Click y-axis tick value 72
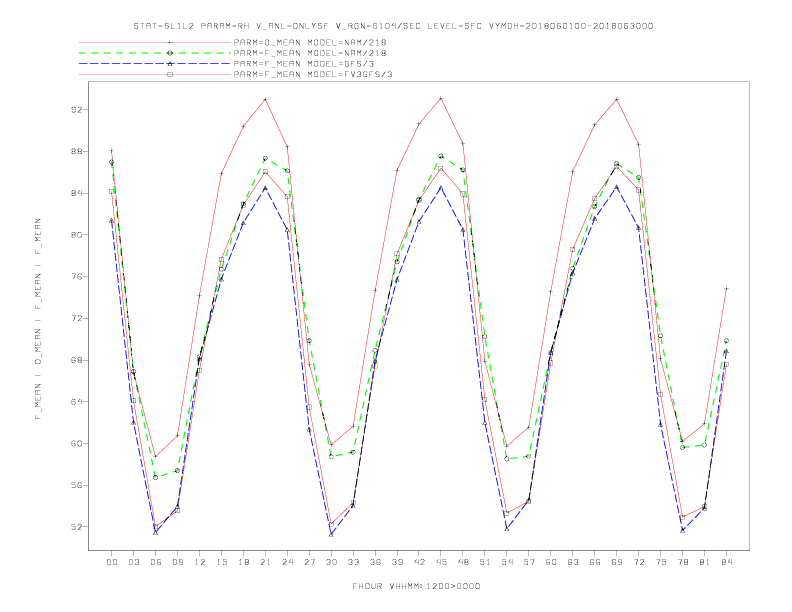 point(77,319)
